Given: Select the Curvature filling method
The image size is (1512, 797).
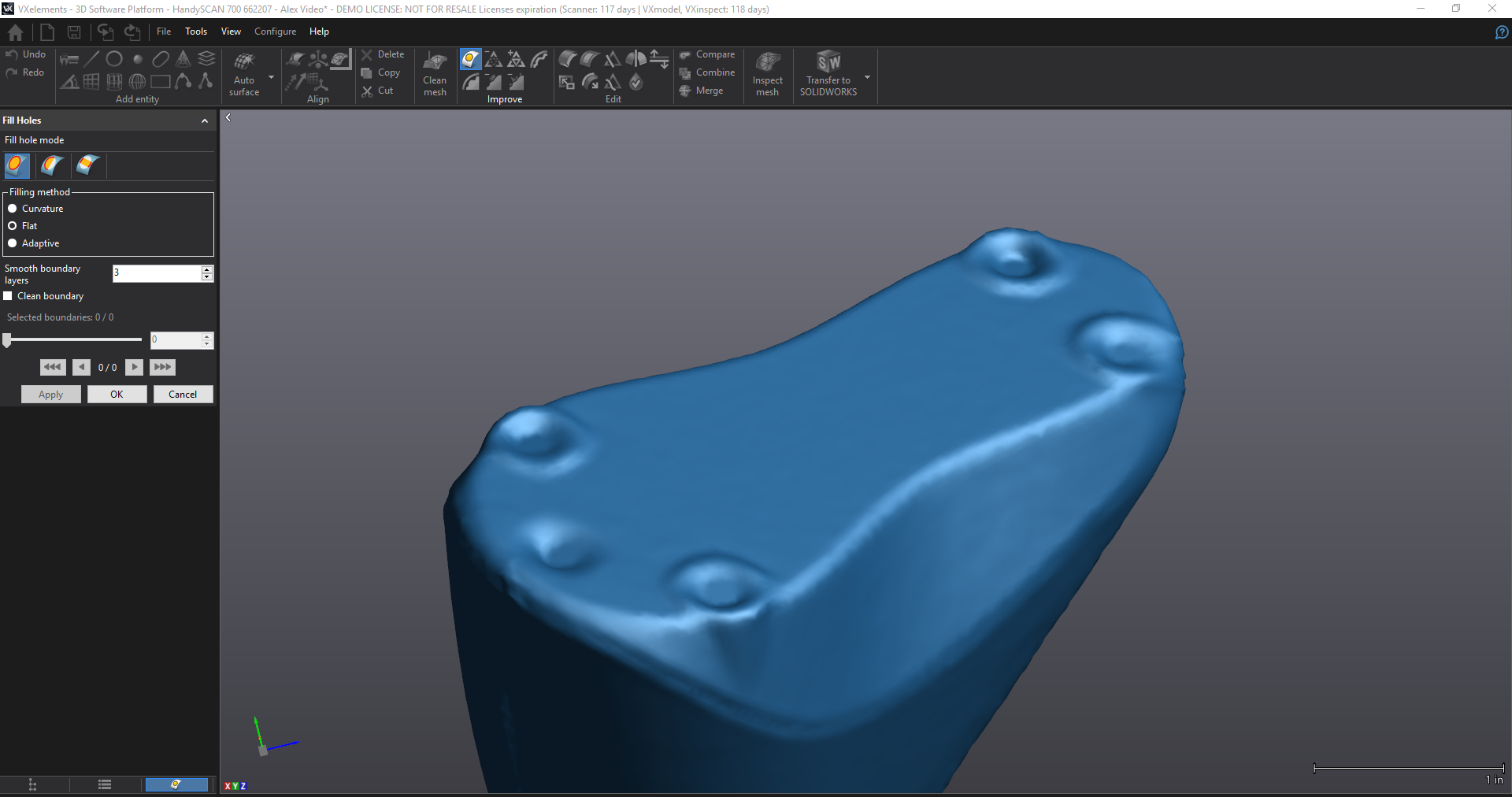Looking at the screenshot, I should pos(13,209).
